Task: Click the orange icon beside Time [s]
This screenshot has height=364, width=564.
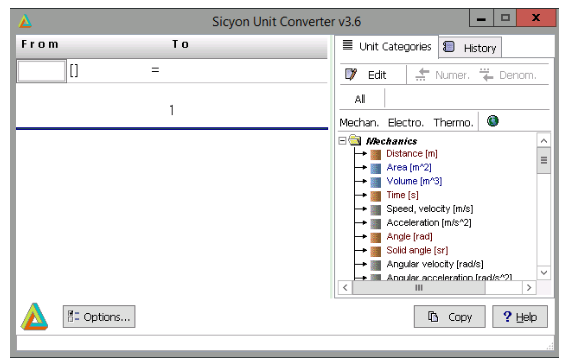Action: pyautogui.click(x=376, y=196)
